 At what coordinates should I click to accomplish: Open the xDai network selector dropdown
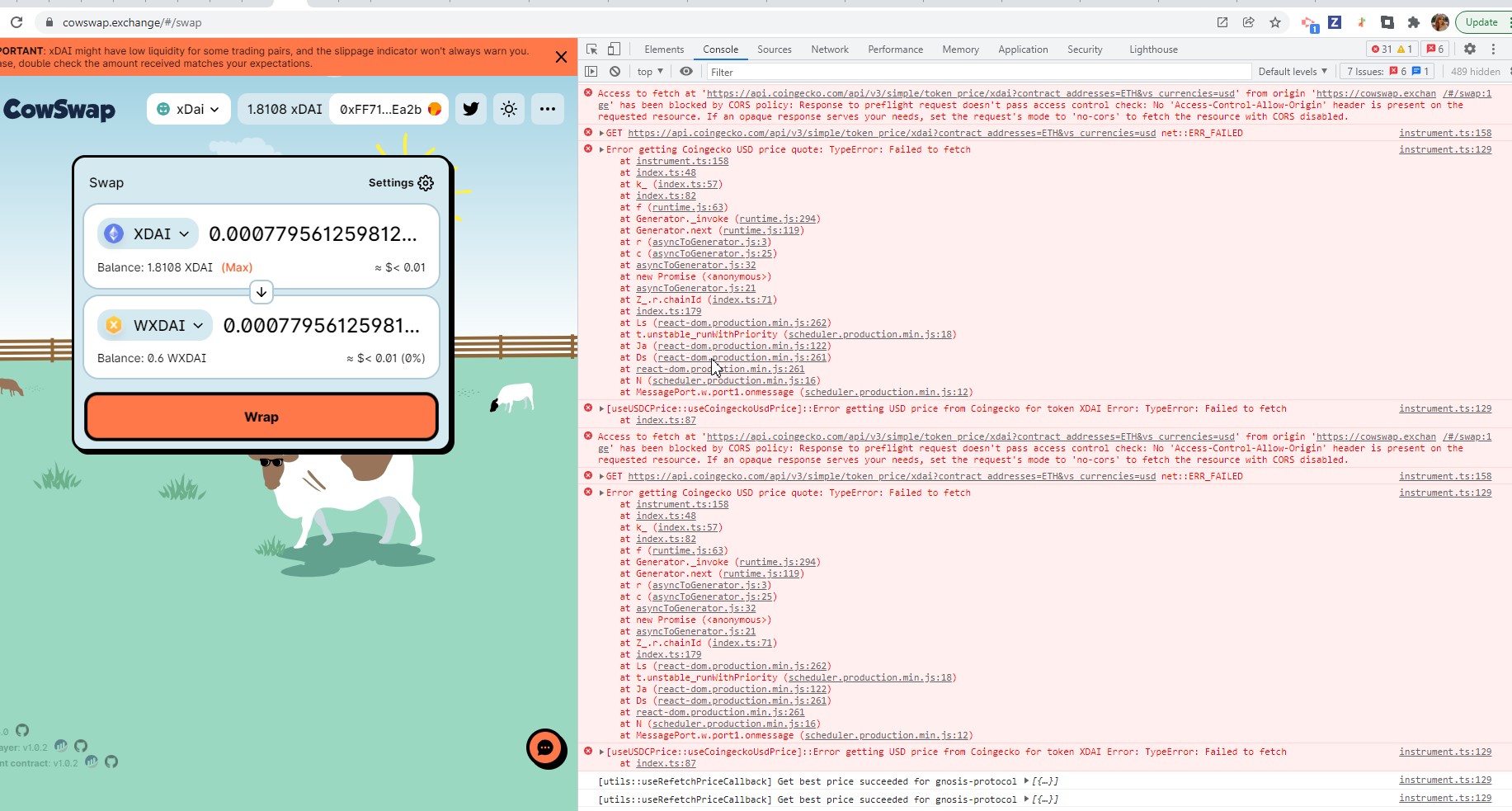(x=189, y=109)
